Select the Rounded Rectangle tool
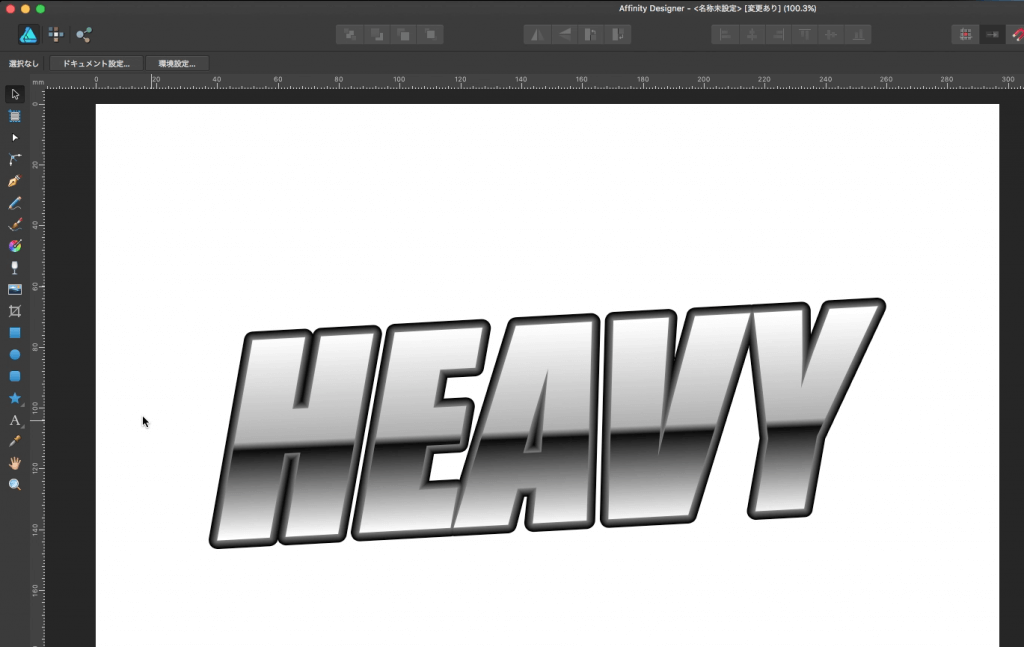Screen dimensions: 1024x647 click(15, 376)
